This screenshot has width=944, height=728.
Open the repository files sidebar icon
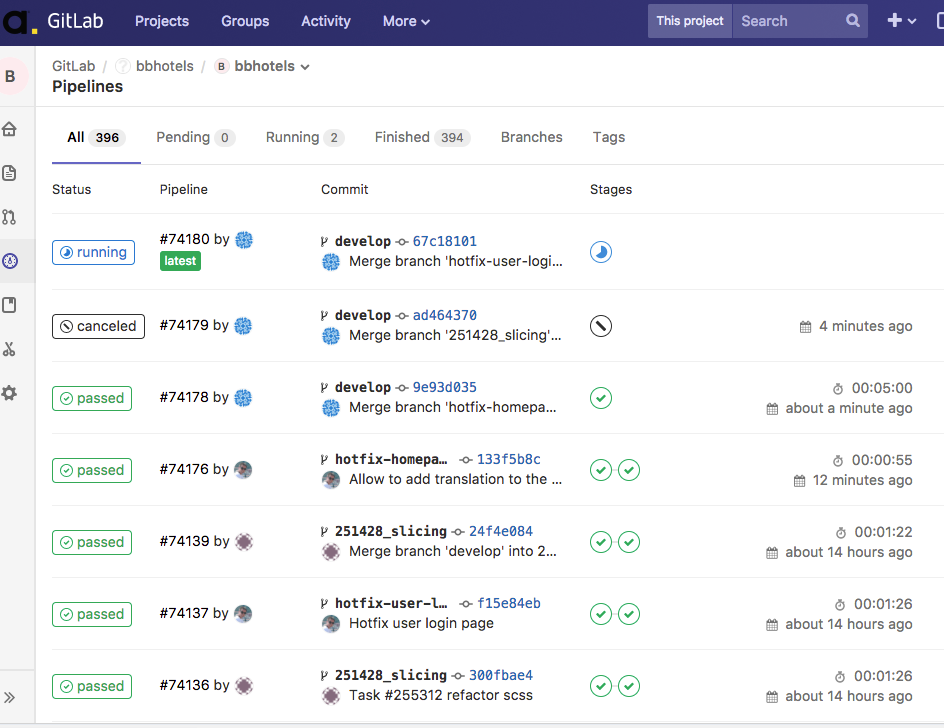[x=9, y=173]
